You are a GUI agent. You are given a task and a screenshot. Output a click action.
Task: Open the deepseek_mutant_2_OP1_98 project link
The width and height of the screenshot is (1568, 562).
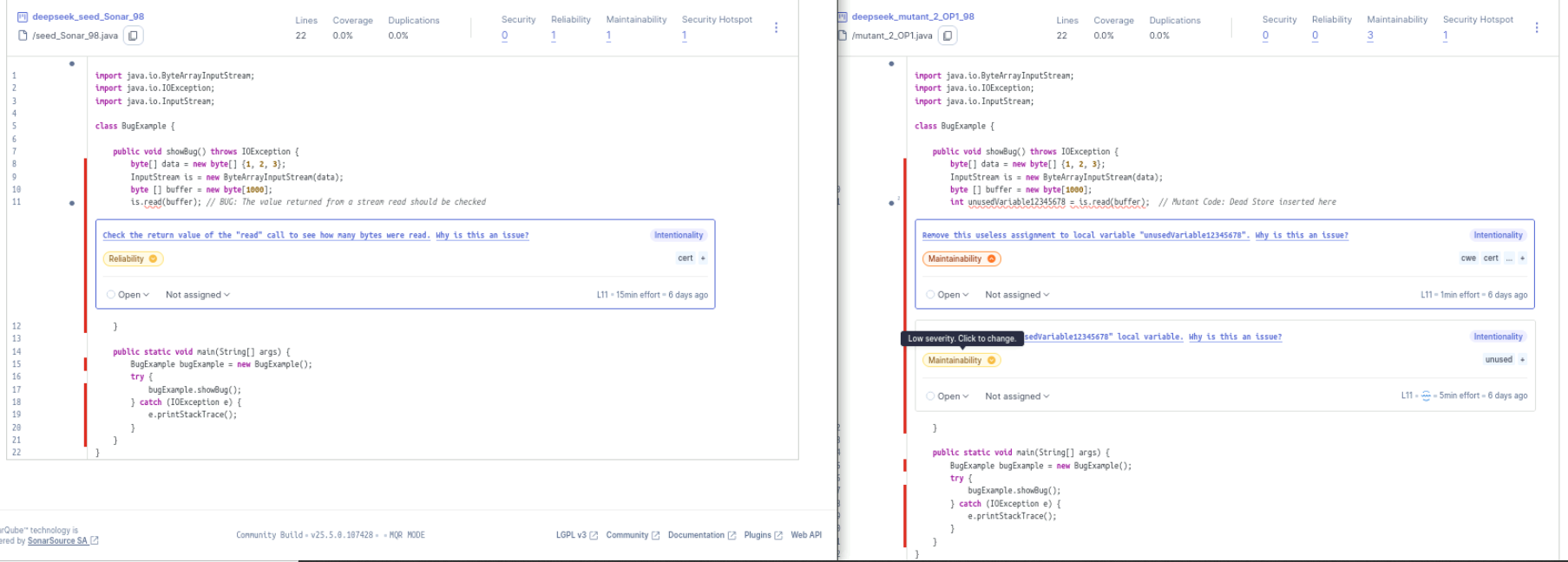click(x=913, y=16)
